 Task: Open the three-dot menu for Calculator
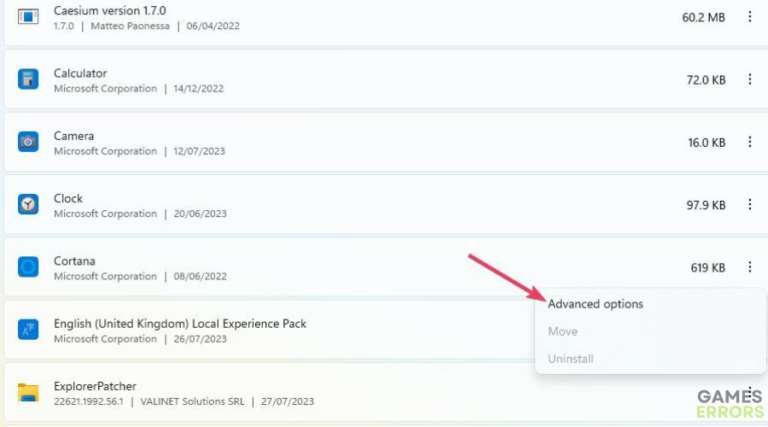click(749, 80)
